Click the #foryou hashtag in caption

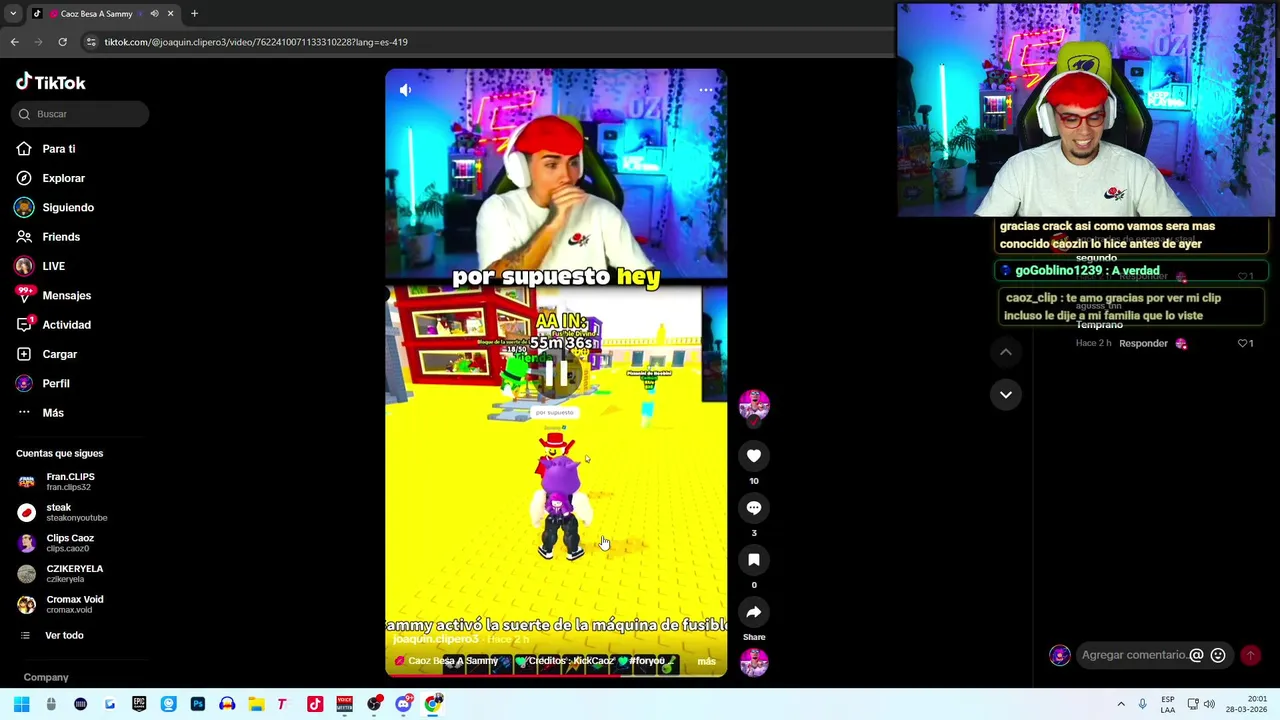(x=646, y=661)
